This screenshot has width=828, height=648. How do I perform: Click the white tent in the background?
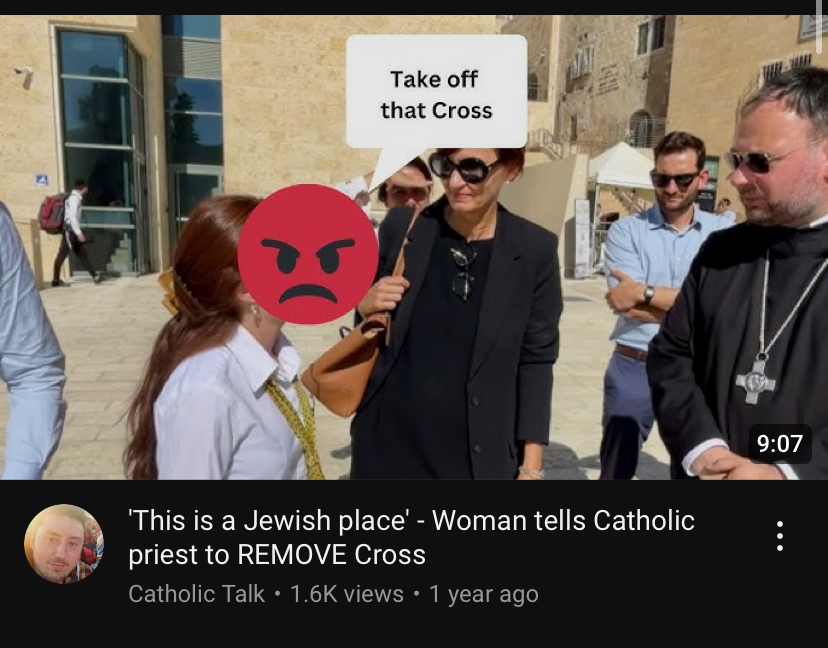click(x=621, y=166)
